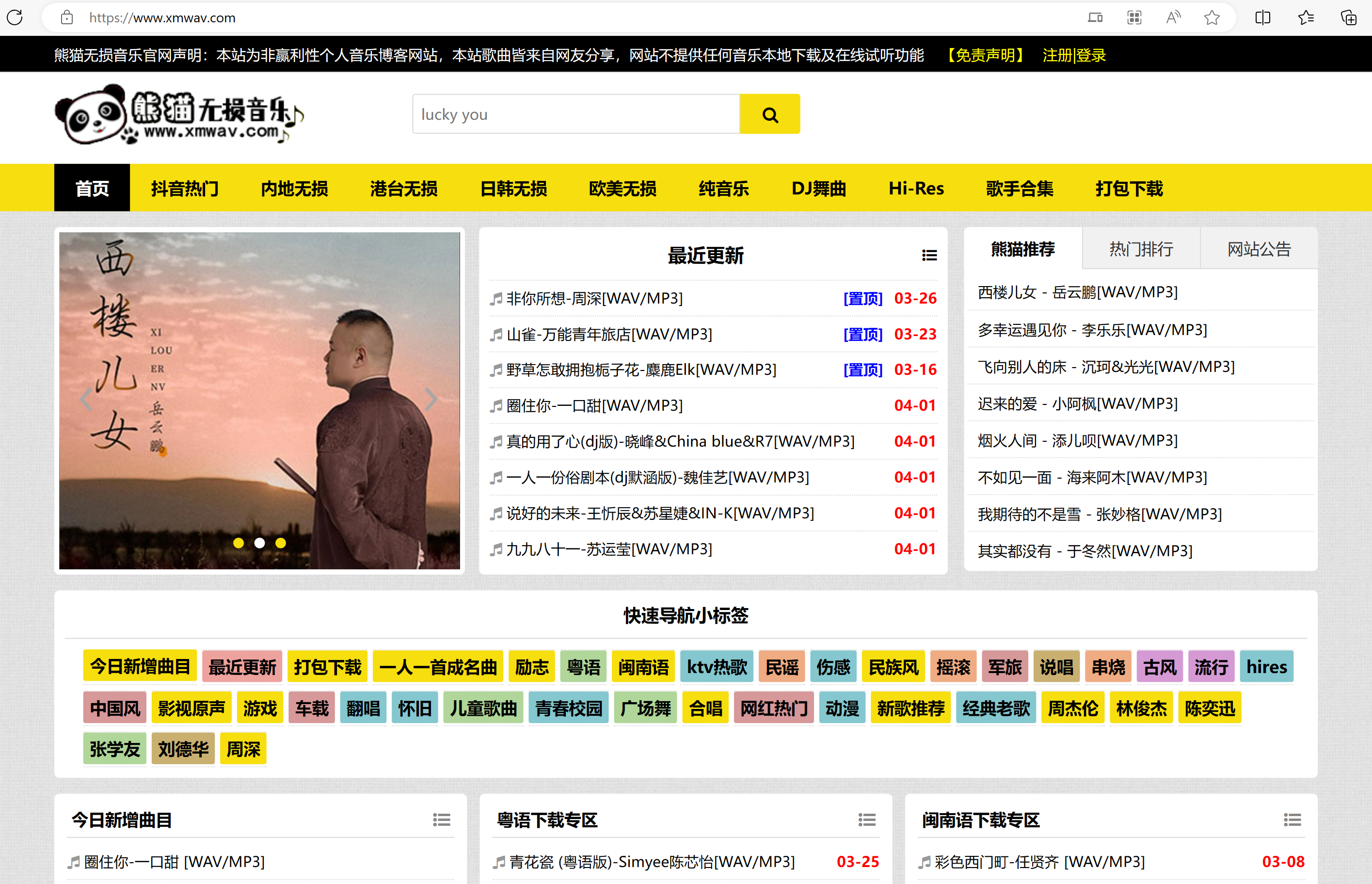The image size is (1372, 884).
Task: Select the first carousel indicator dot
Action: 239,543
